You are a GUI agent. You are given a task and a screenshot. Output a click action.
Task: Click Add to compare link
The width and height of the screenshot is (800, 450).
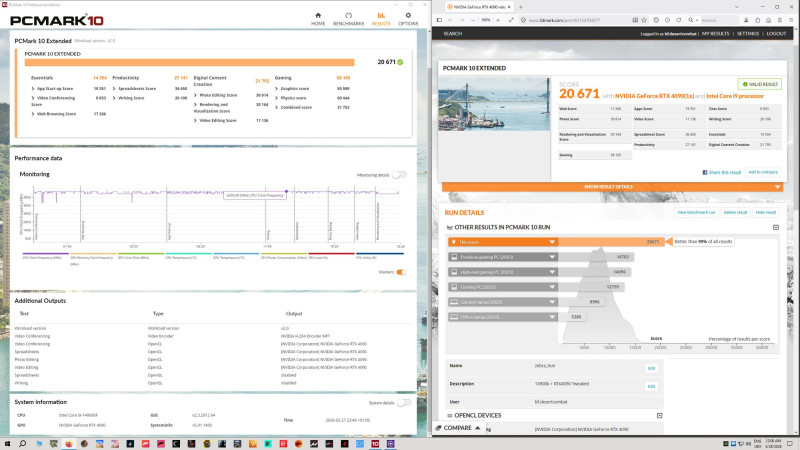tap(763, 172)
